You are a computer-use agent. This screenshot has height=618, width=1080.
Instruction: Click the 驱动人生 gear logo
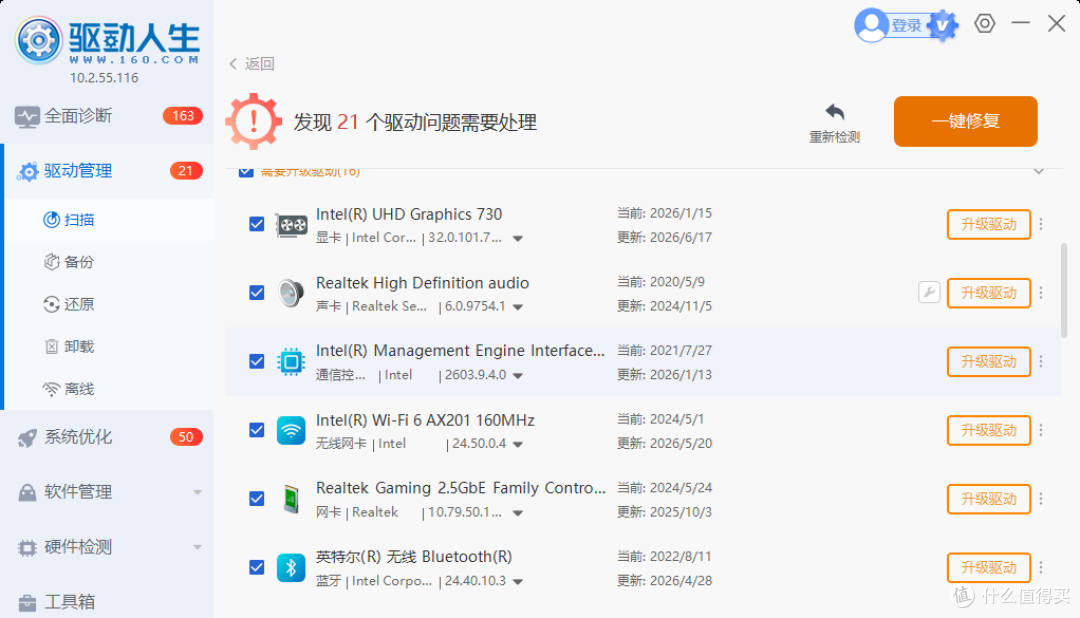pos(39,40)
